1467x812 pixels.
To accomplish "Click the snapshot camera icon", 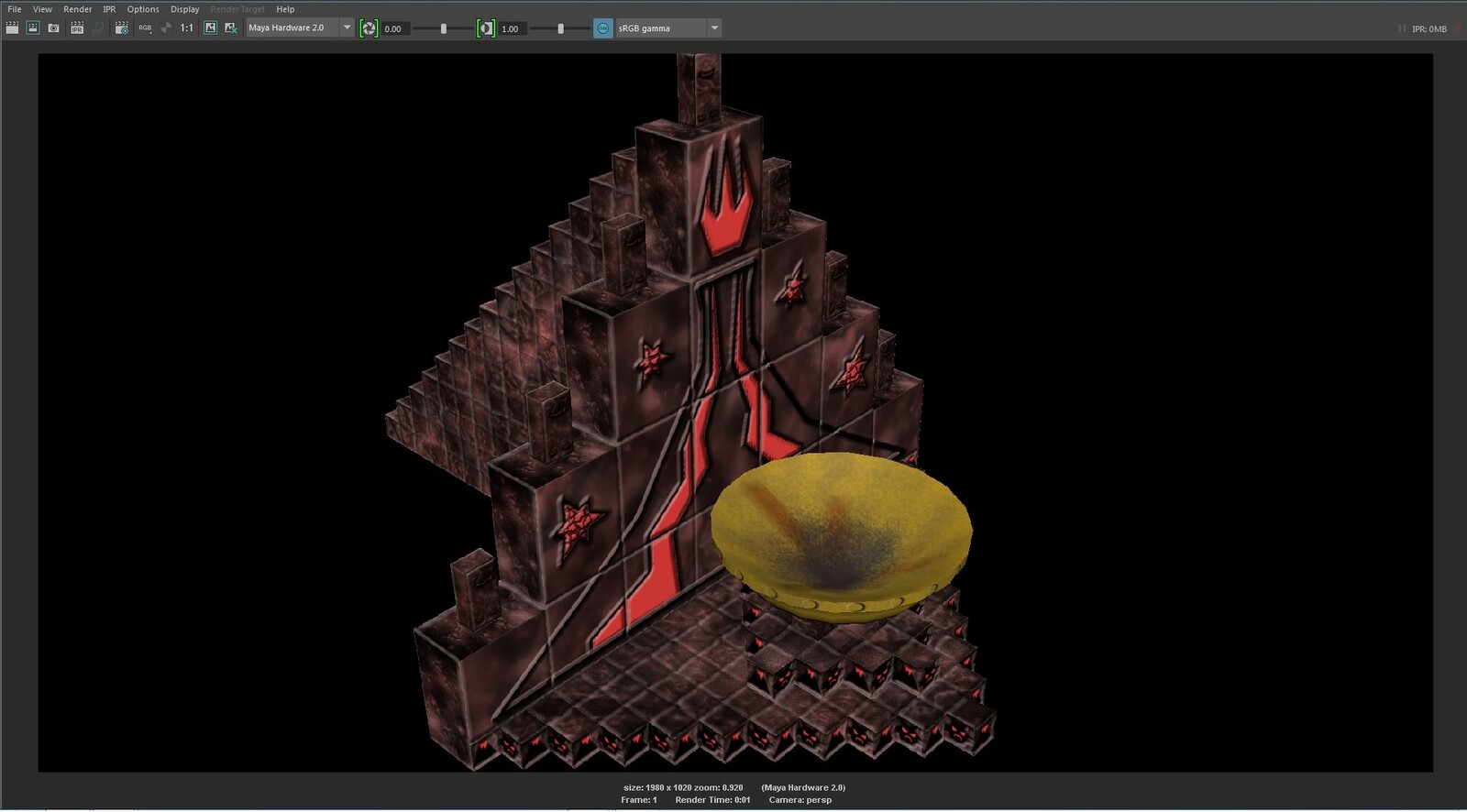I will [53, 28].
